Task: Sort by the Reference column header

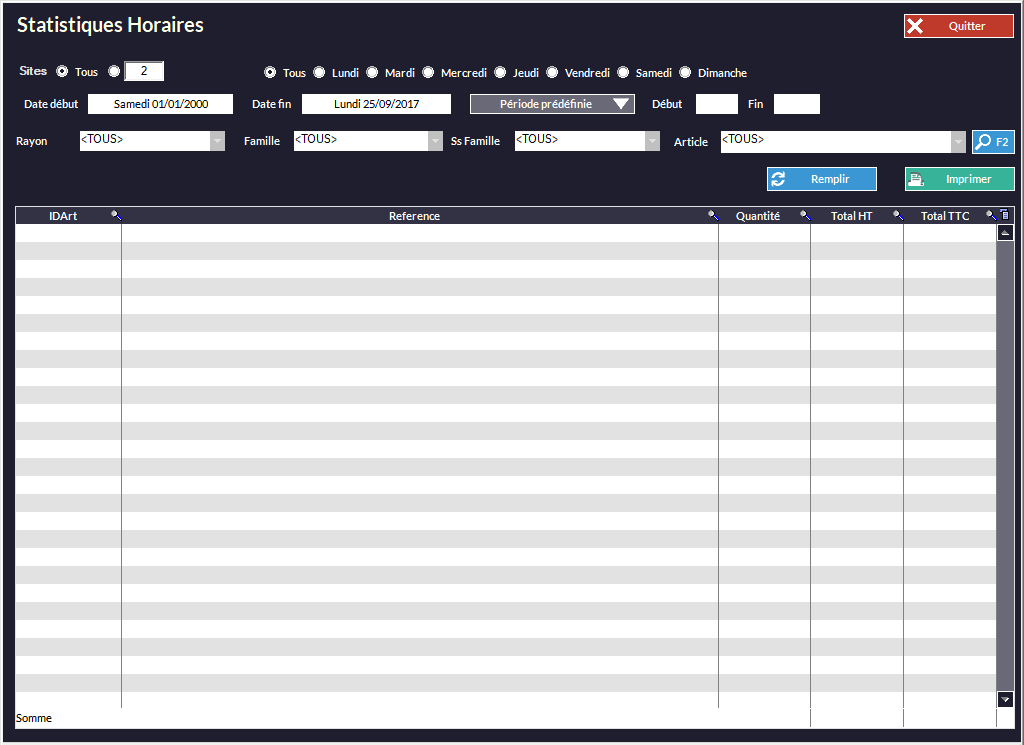Action: click(414, 216)
